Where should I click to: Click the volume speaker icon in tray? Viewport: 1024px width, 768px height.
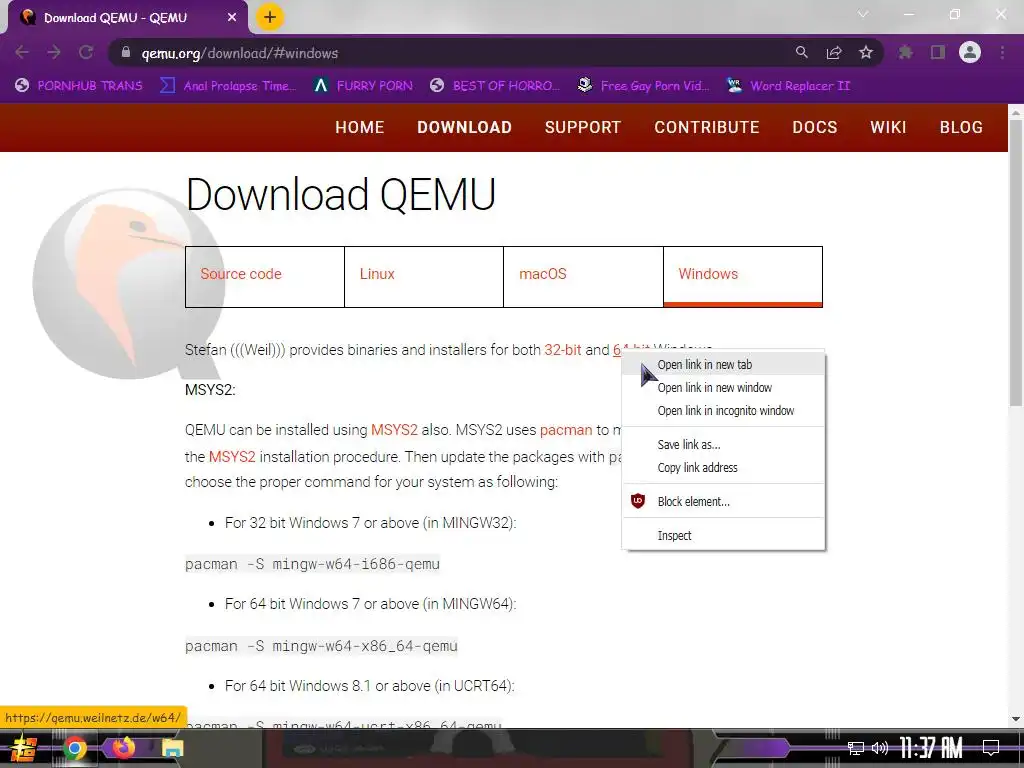pos(880,748)
